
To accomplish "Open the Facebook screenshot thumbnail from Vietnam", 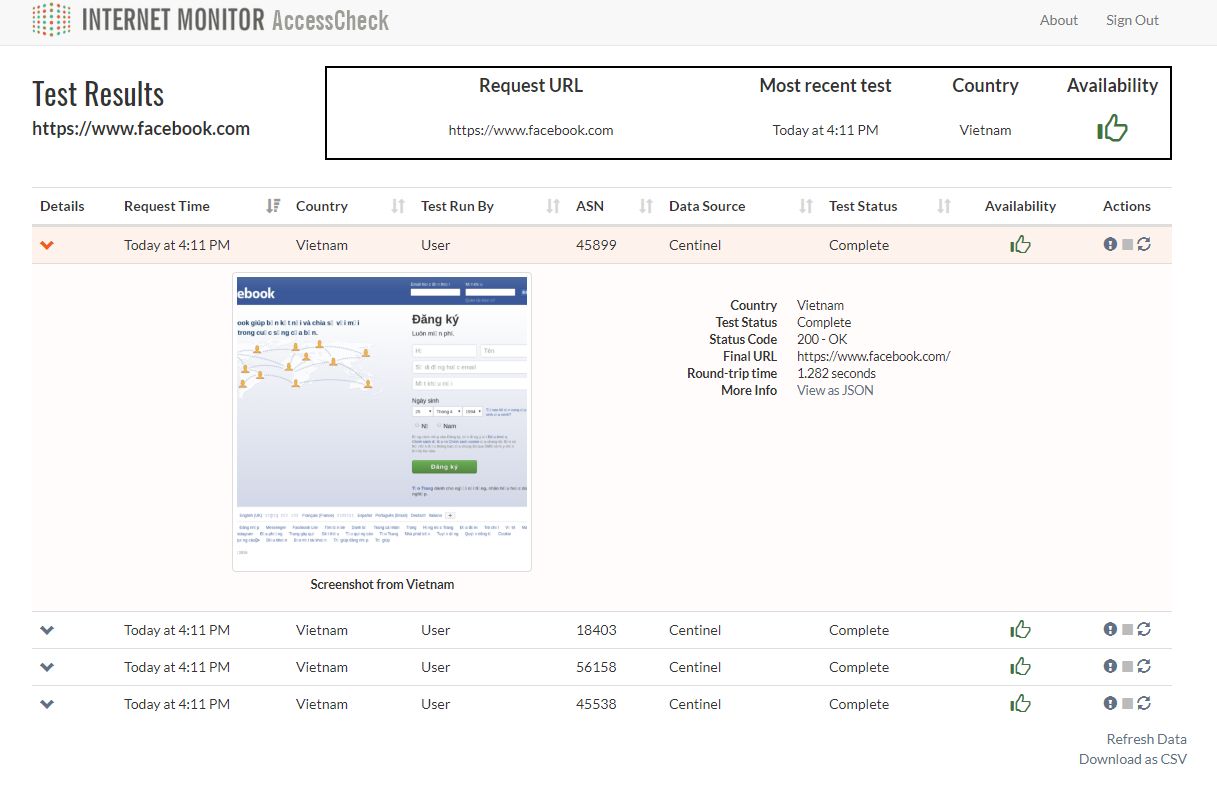I will [x=382, y=422].
